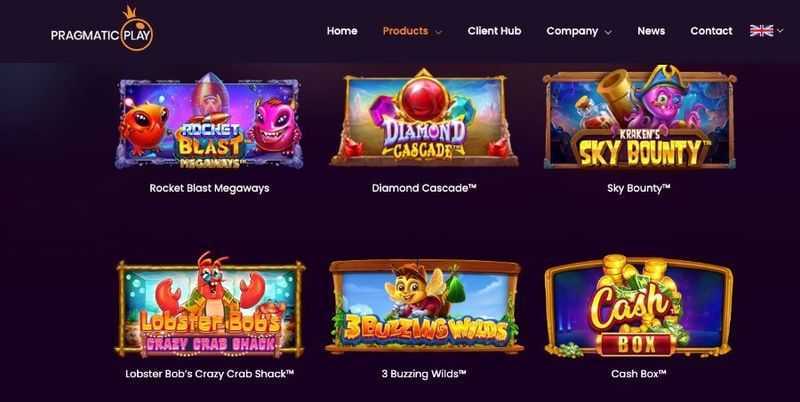Click 3 Buzzing Wilds™ title link
The height and width of the screenshot is (402, 800).
point(424,374)
